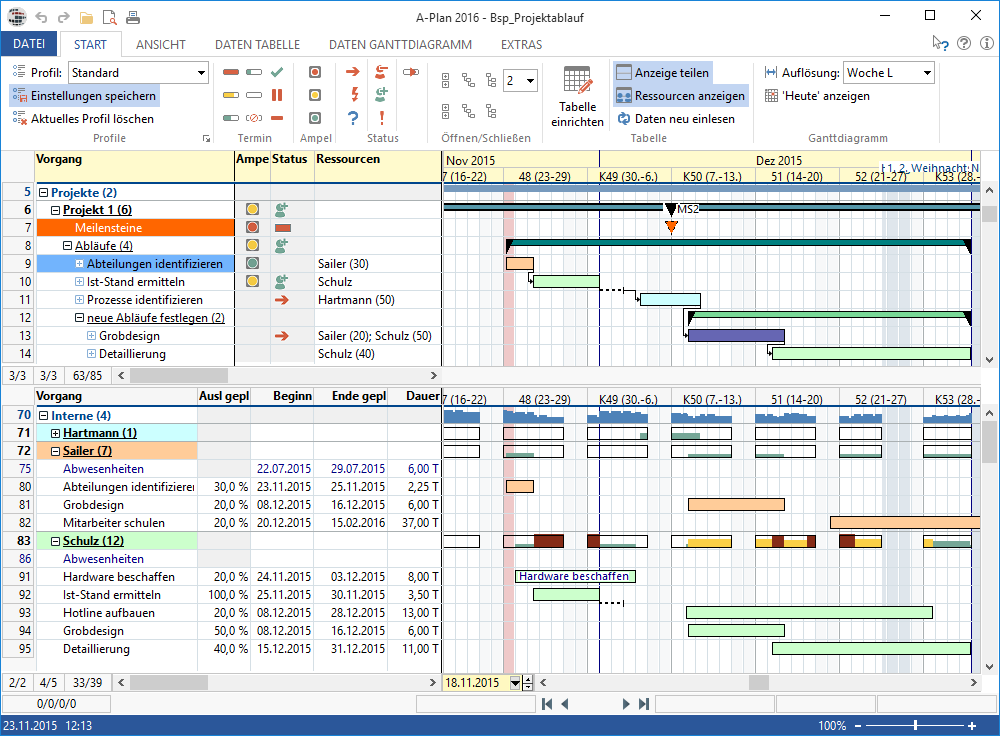Click the blue question mark Status icon
This screenshot has height=736, width=1000.
click(x=353, y=118)
